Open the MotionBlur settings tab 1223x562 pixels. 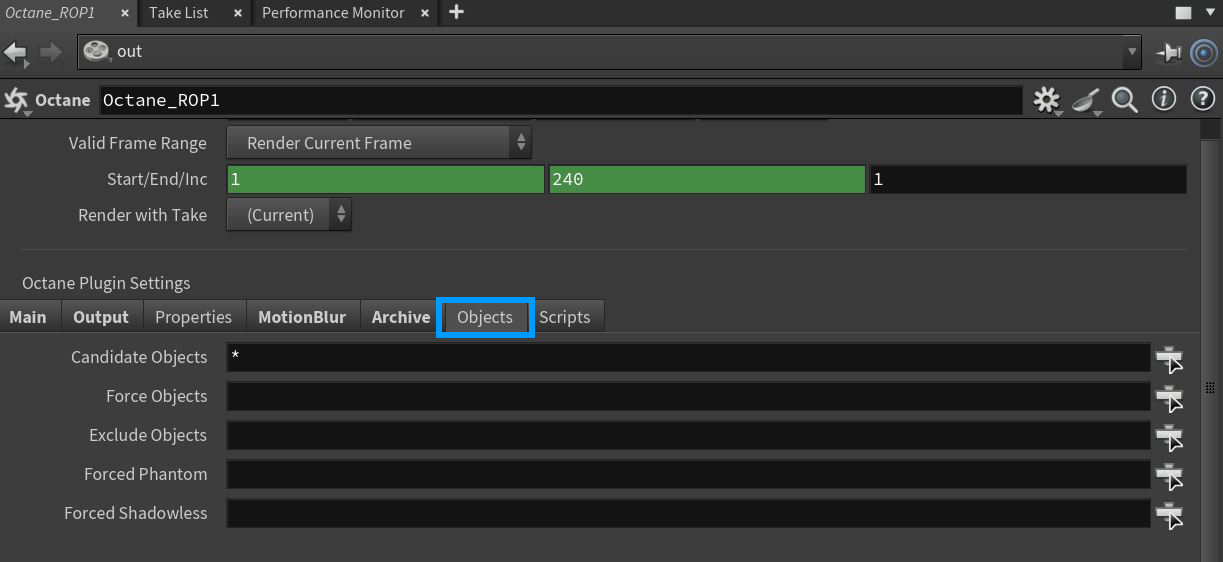tap(302, 317)
